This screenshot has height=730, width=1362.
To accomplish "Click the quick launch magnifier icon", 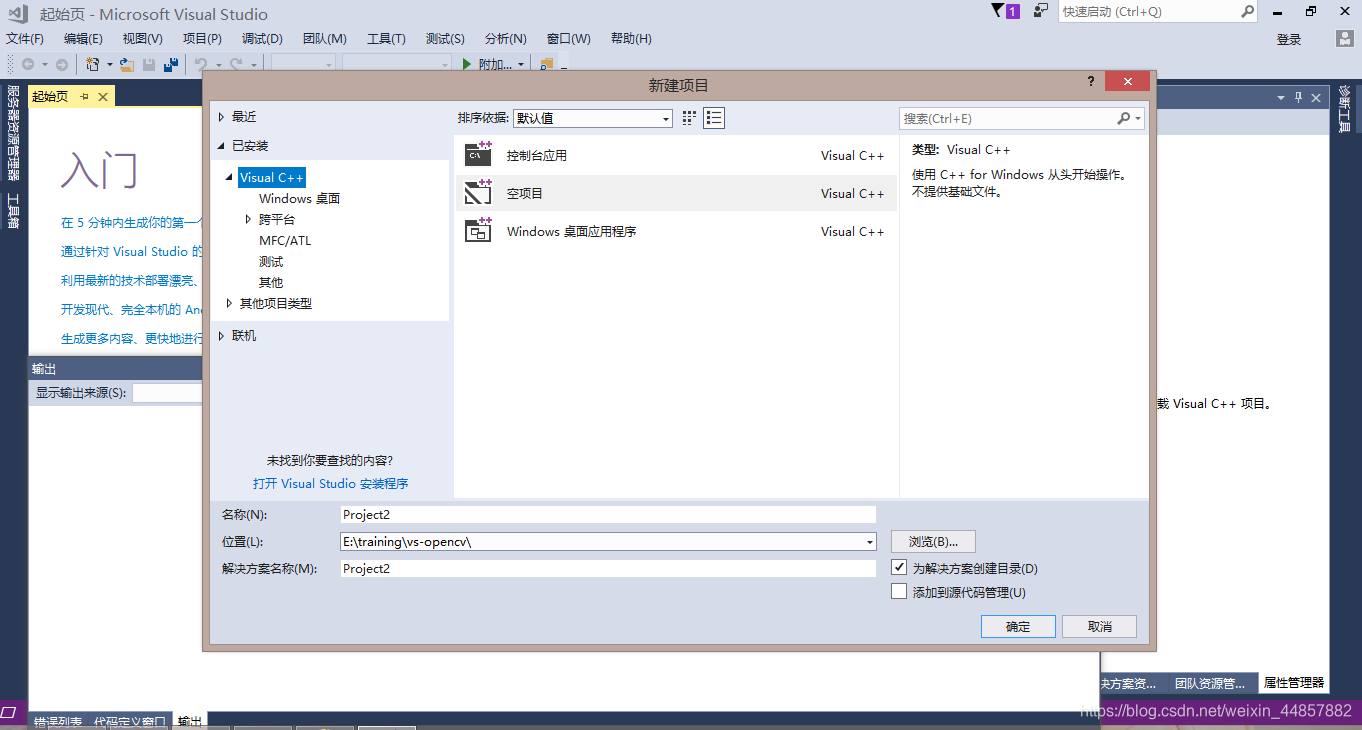I will point(1248,11).
